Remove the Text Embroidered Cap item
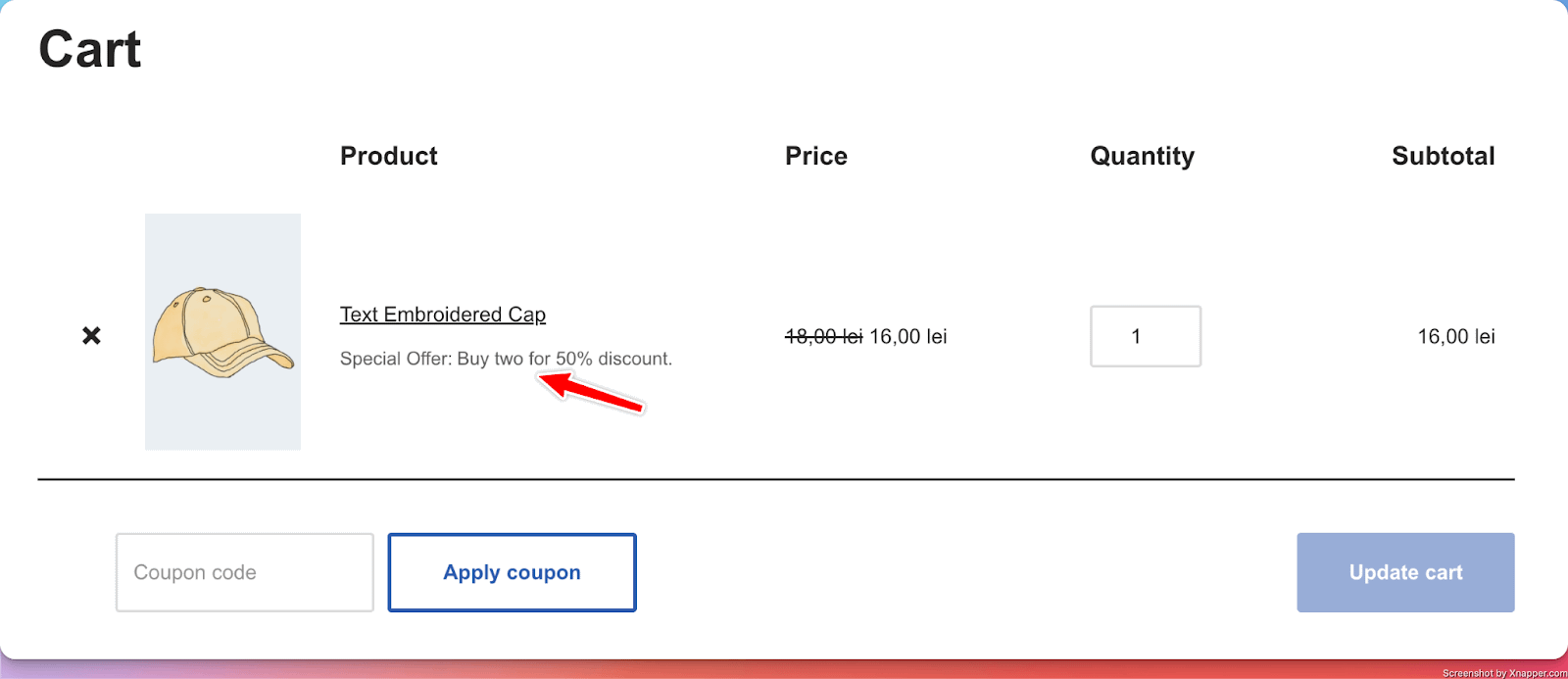Screen dimensions: 1568x679 (x=91, y=336)
